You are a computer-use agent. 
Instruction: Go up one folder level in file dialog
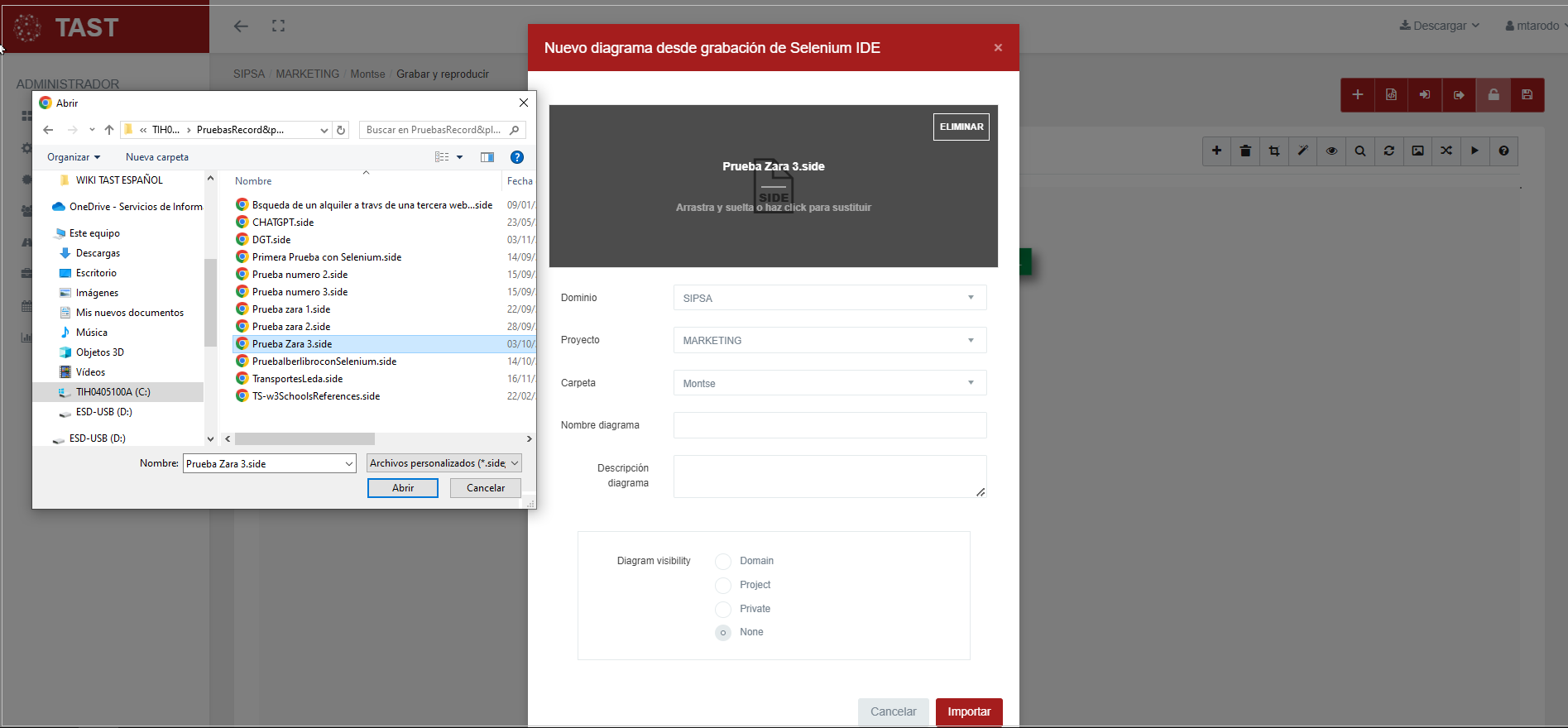109,130
